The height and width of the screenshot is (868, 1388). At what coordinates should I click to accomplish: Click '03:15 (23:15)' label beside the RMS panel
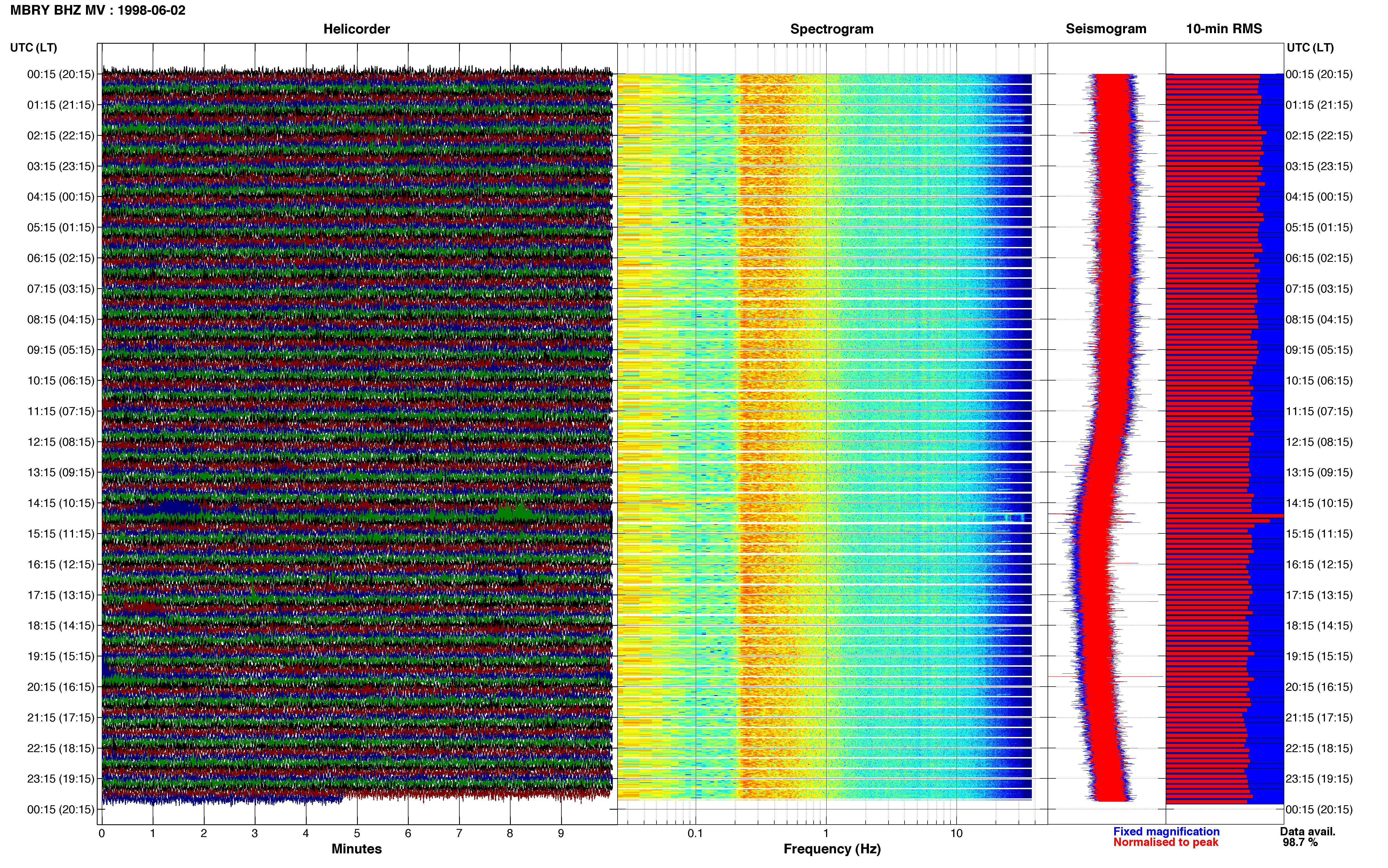[x=1319, y=166]
